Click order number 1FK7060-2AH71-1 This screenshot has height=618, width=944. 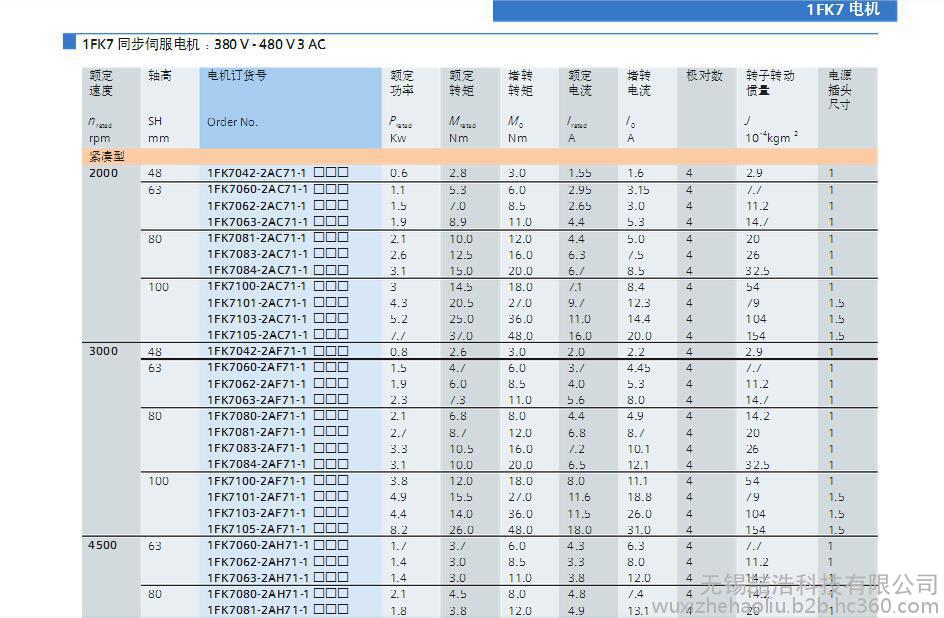(x=258, y=546)
